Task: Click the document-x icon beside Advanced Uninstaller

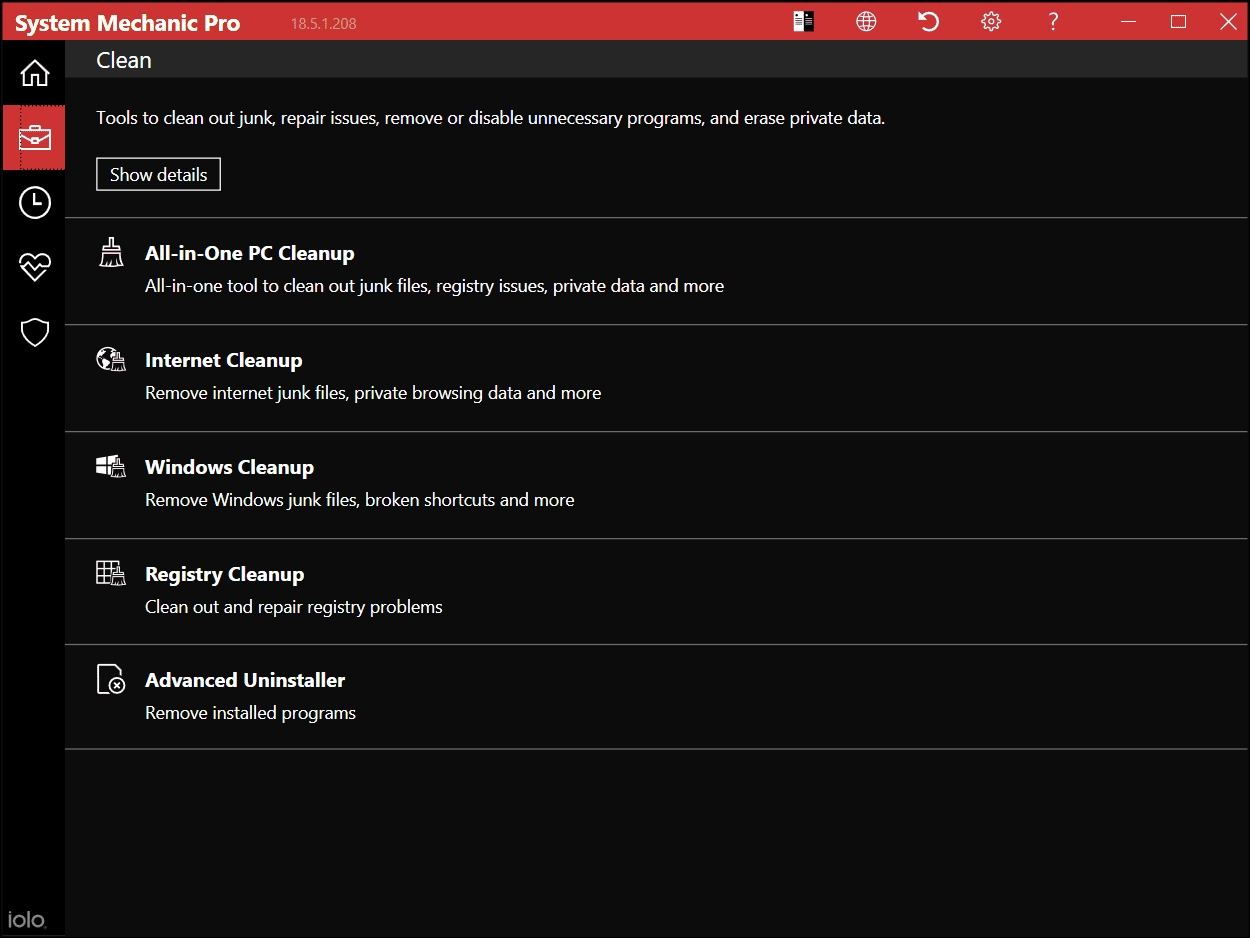Action: pyautogui.click(x=111, y=679)
